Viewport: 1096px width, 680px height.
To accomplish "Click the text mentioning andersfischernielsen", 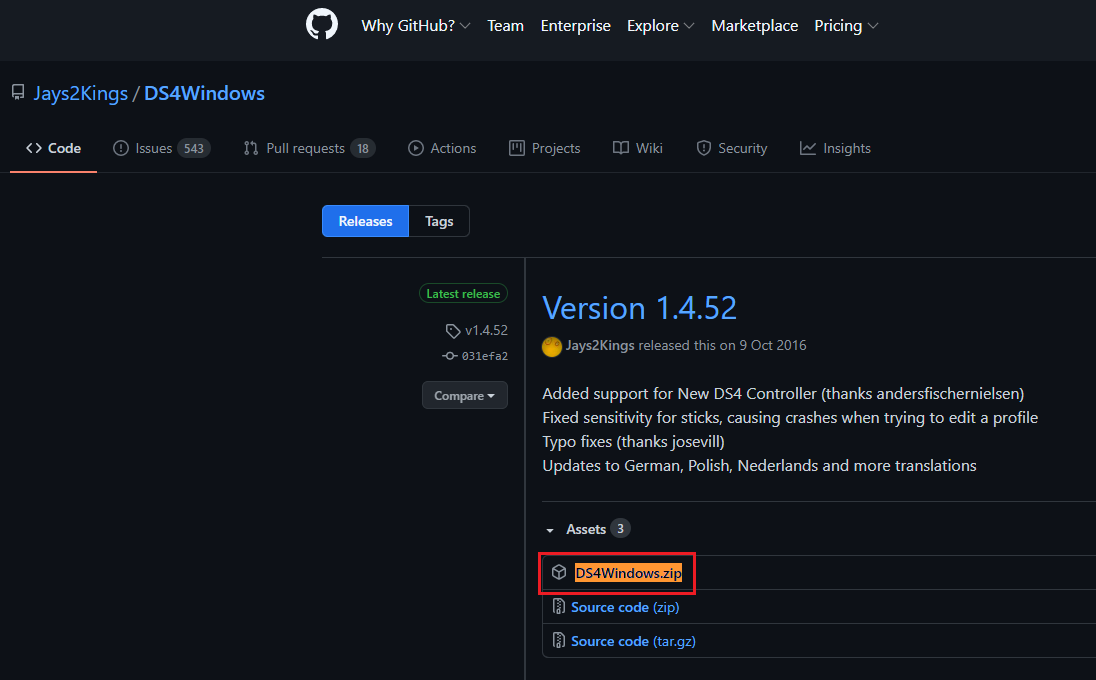I will click(783, 393).
